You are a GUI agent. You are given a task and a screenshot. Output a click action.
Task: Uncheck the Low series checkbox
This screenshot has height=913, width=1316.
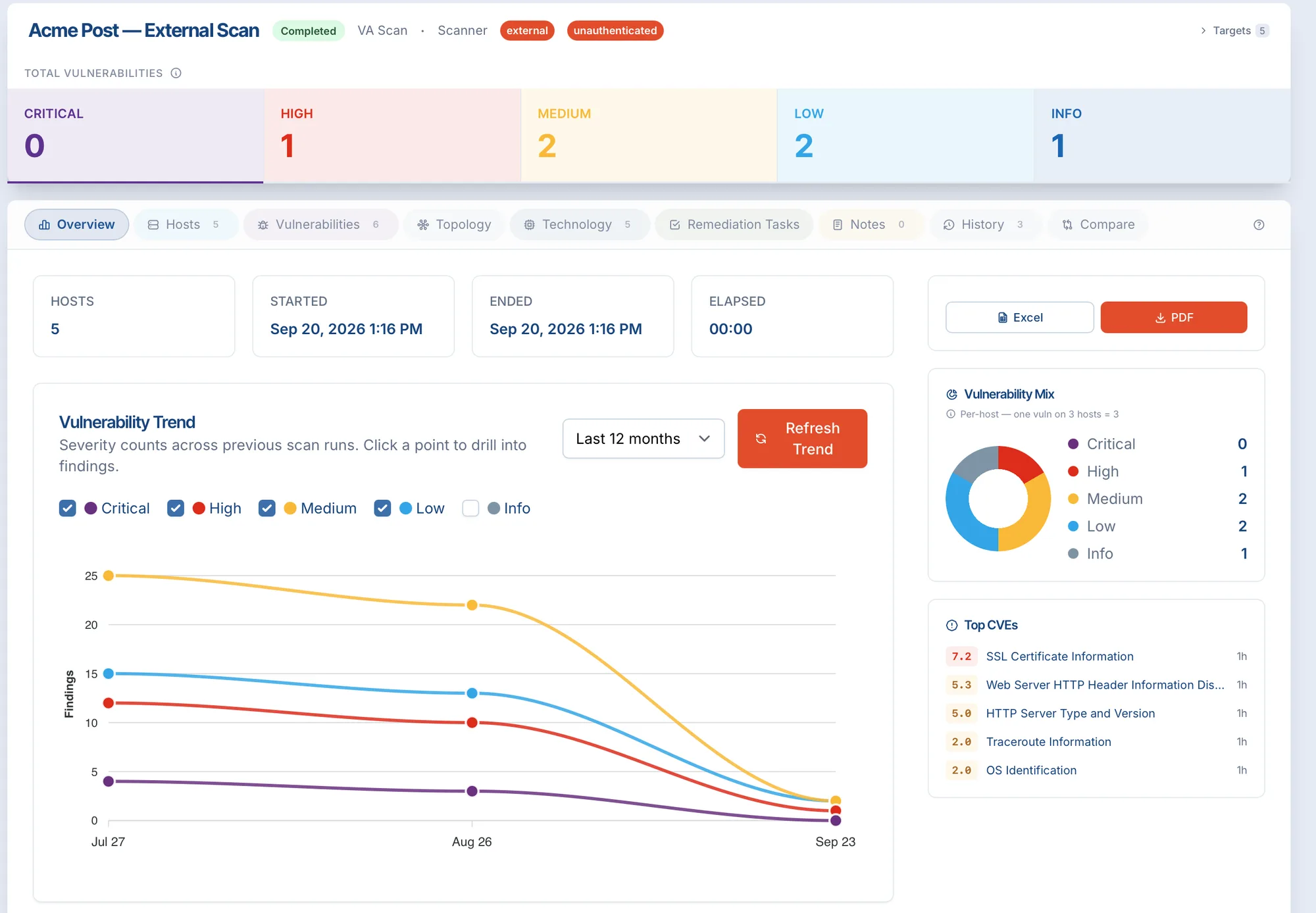(x=382, y=508)
